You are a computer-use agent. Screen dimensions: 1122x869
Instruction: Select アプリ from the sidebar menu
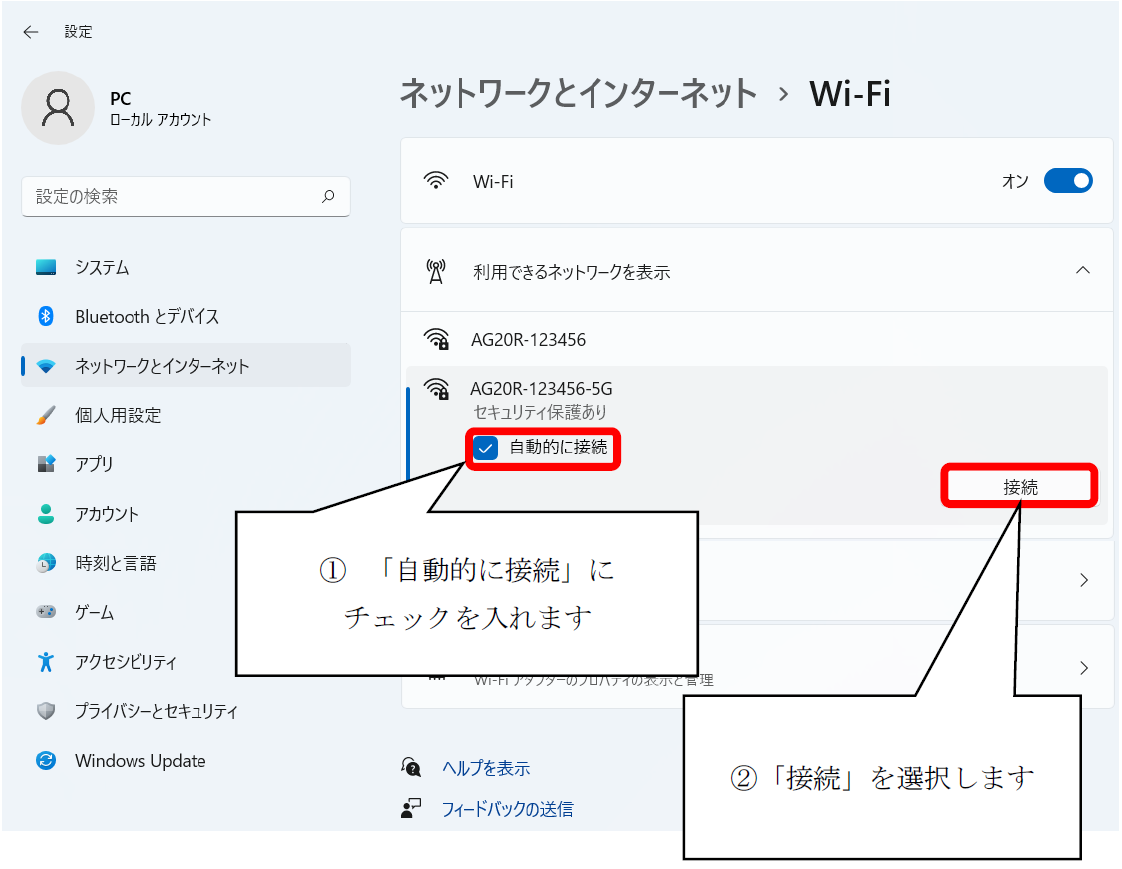(x=94, y=464)
